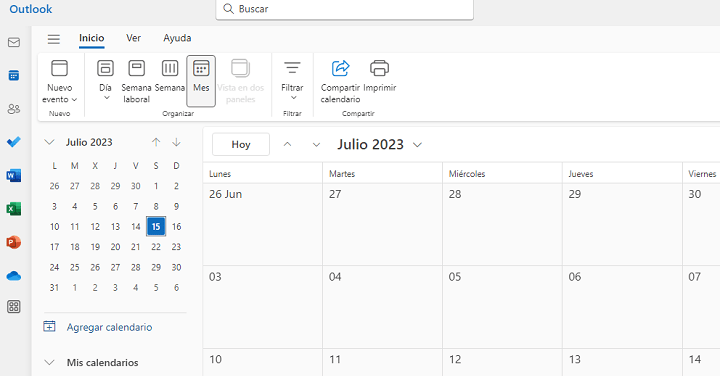The height and width of the screenshot is (376, 720).
Task: Click the Mis calendarios label
Action: point(102,363)
